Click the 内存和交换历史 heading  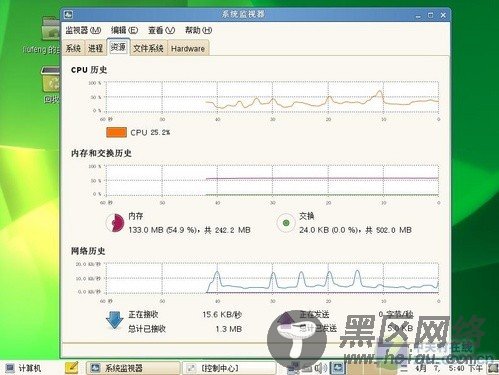coord(101,153)
